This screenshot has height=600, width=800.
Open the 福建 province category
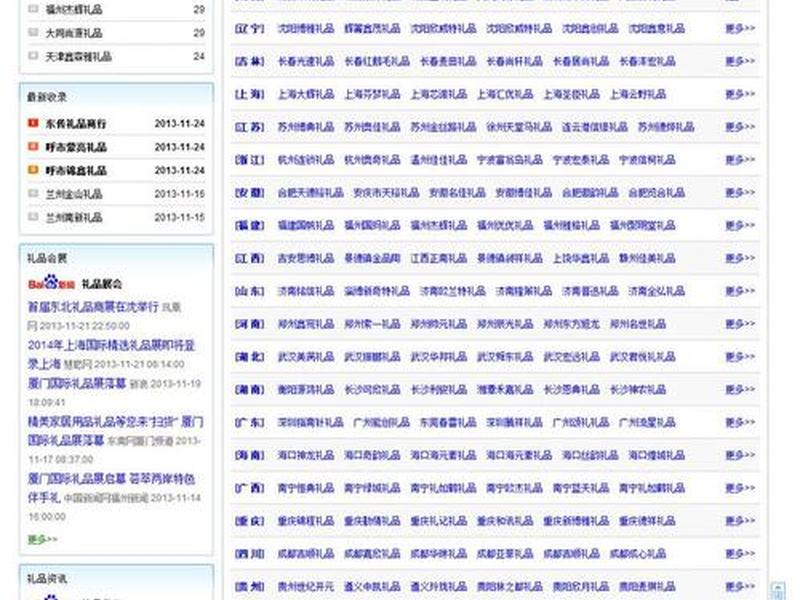pos(249,226)
